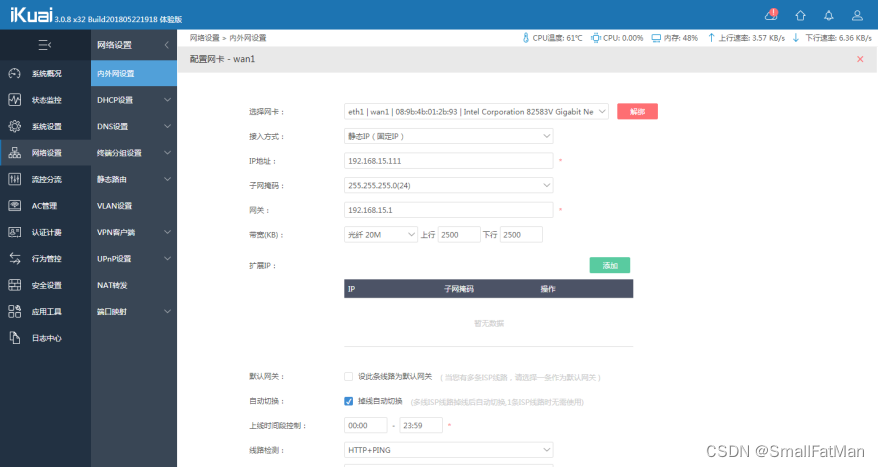
Task: Open the VLAN设置 menu item
Action: tap(133, 206)
